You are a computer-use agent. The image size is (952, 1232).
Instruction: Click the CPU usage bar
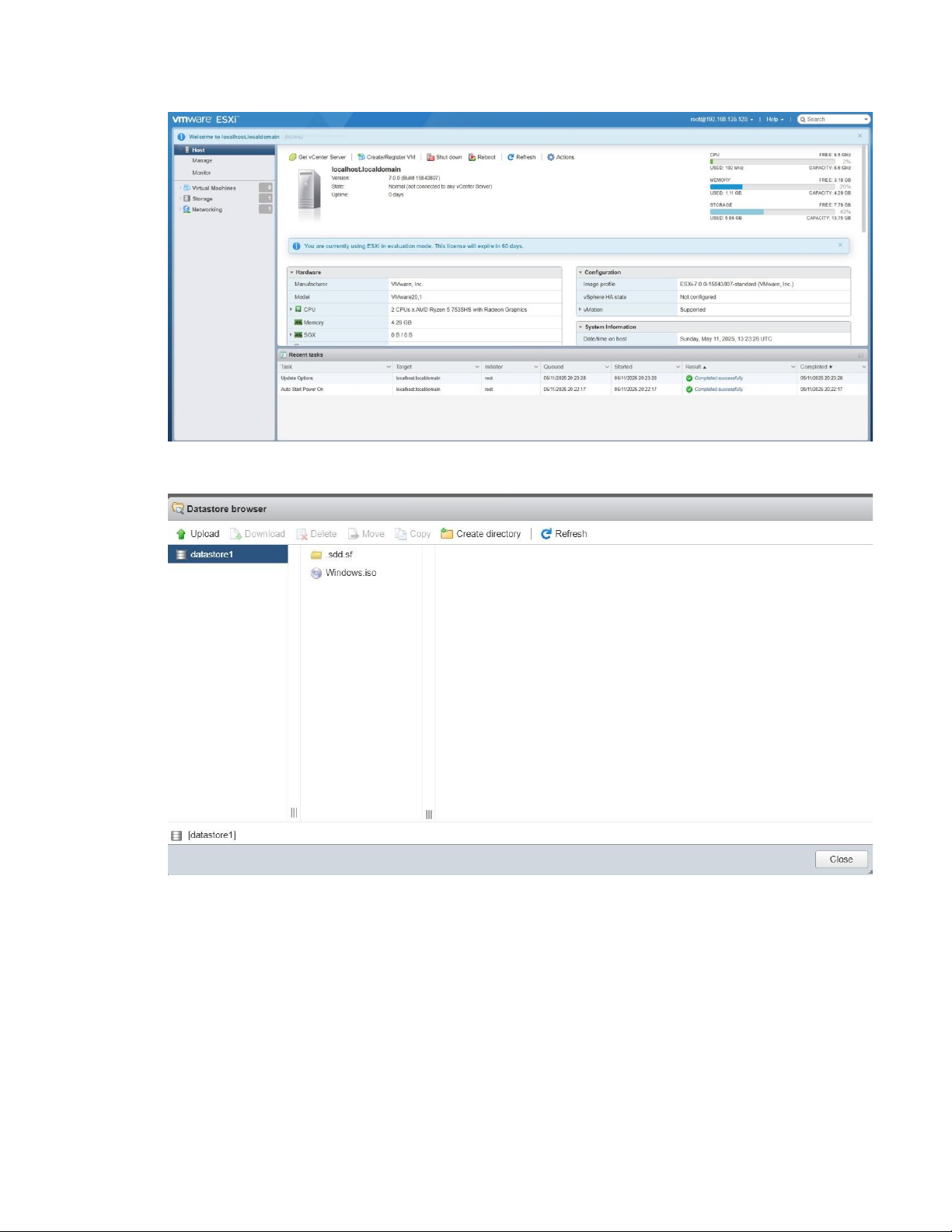point(772,162)
